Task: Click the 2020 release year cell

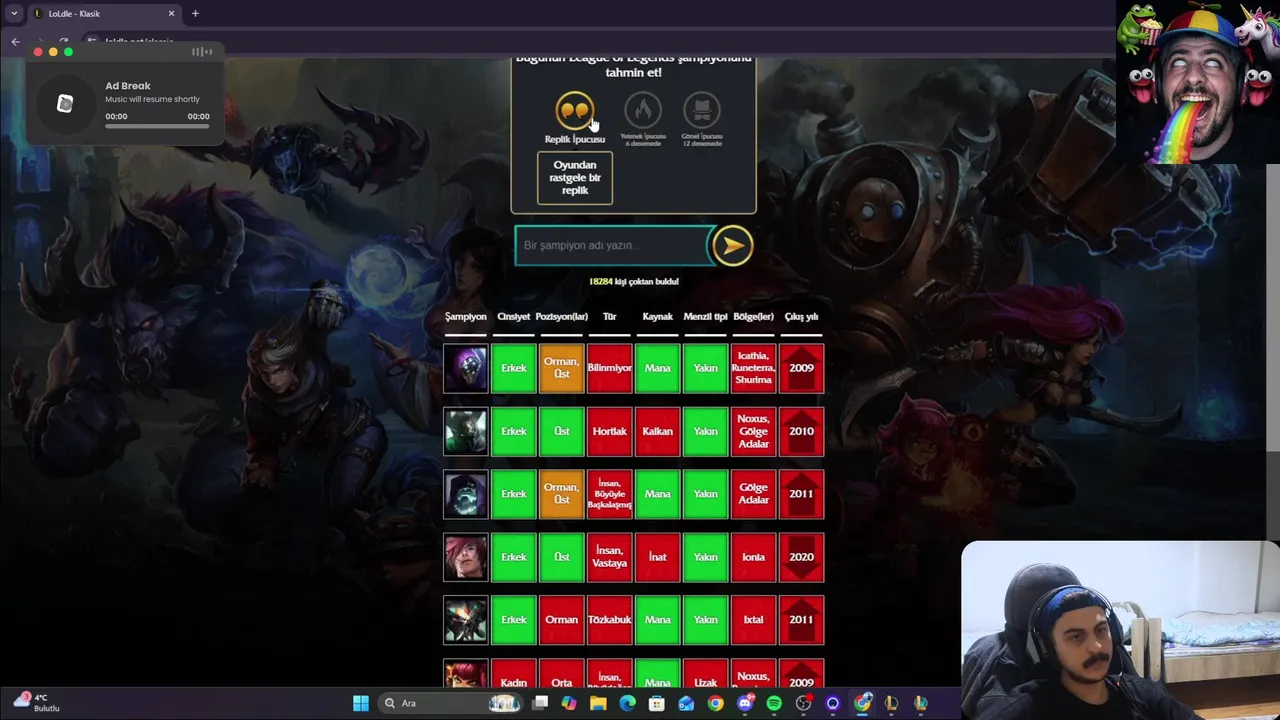Action: pyautogui.click(x=802, y=557)
